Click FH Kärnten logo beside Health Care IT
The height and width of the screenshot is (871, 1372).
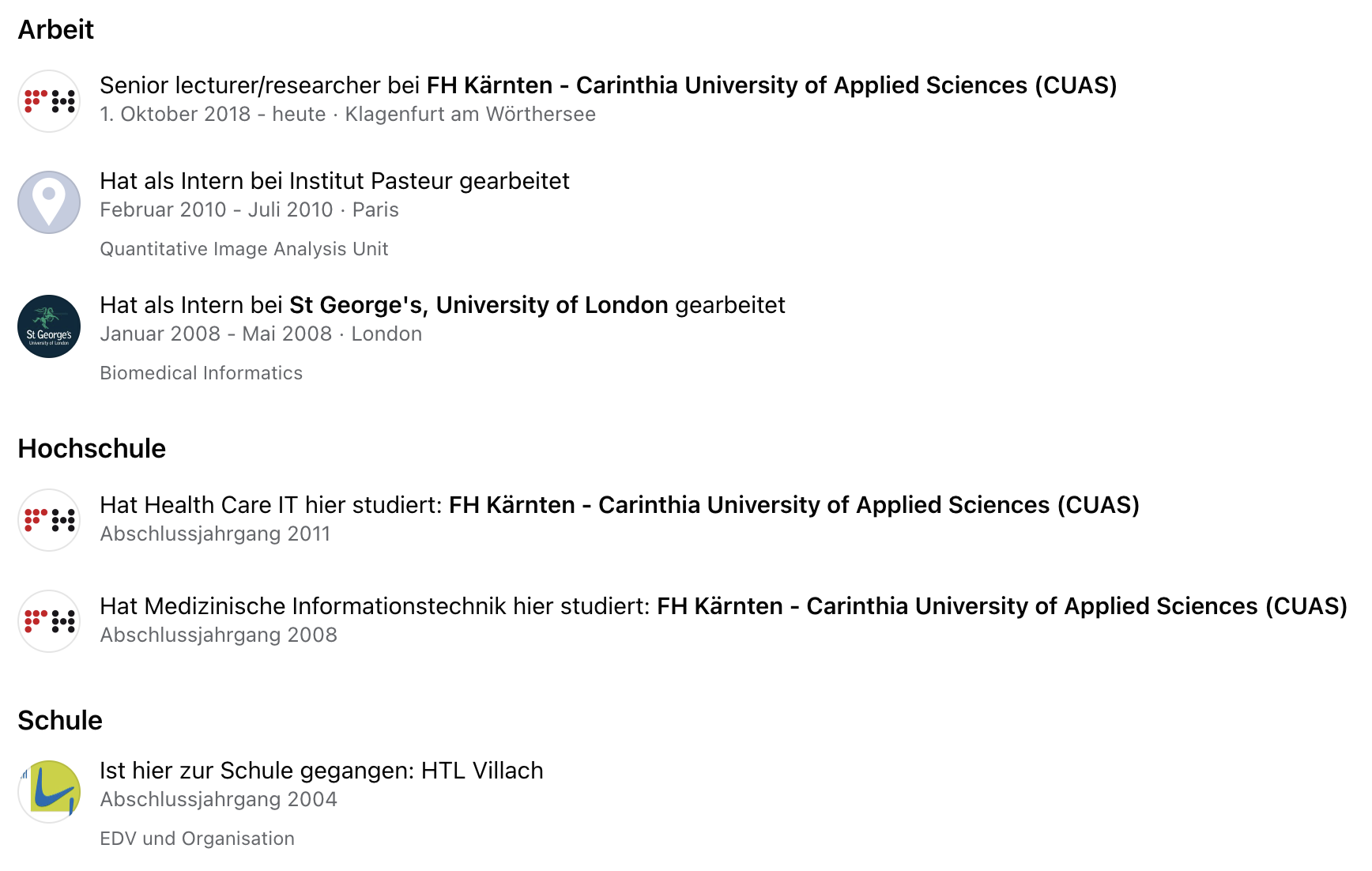pyautogui.click(x=49, y=520)
